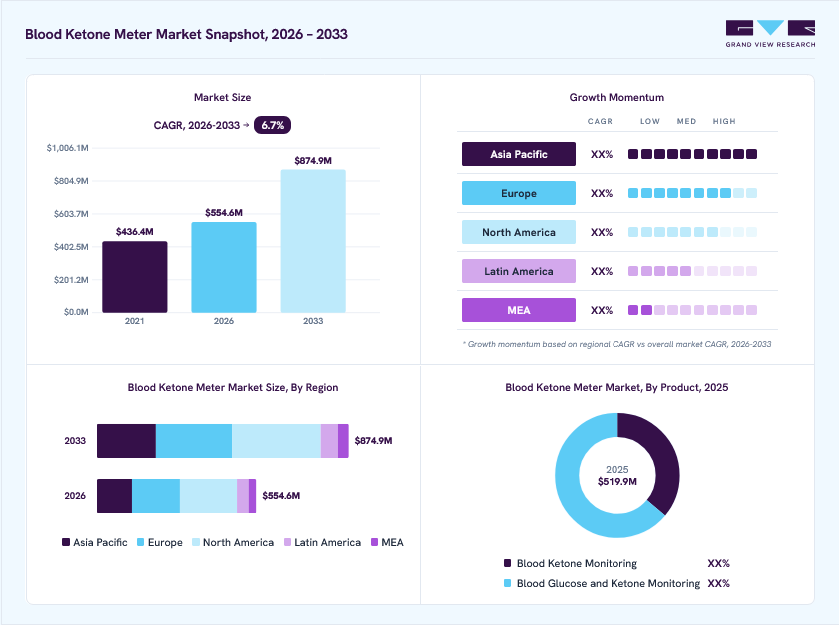This screenshot has width=840, height=625.
Task: Click the CAGR 6.7% badge
Action: click(x=272, y=125)
